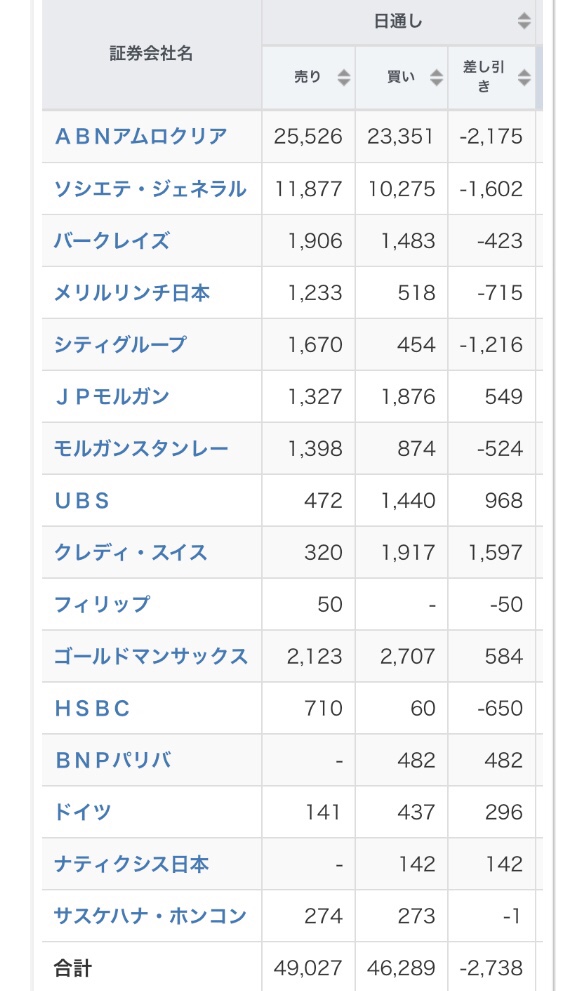Click the 日通し header sort icon
Image resolution: width=586 pixels, height=991 pixels.
524,21
